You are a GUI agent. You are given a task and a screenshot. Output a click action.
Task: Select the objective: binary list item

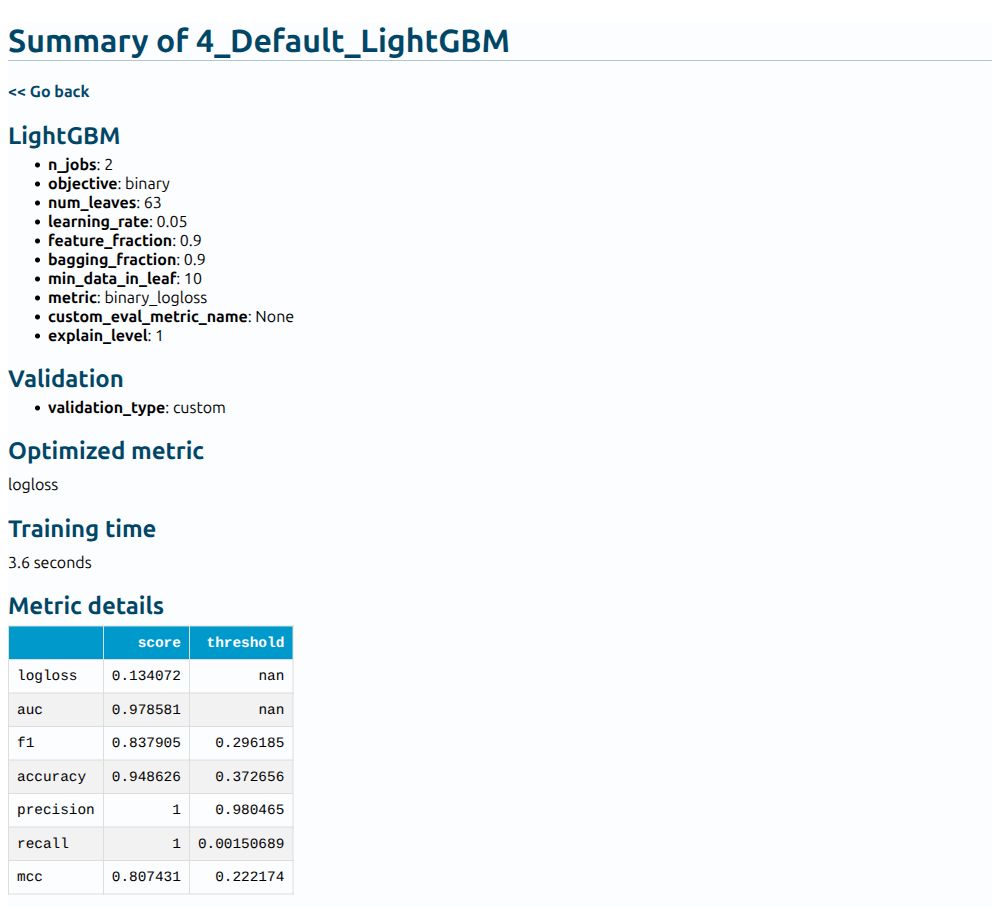pyautogui.click(x=109, y=184)
